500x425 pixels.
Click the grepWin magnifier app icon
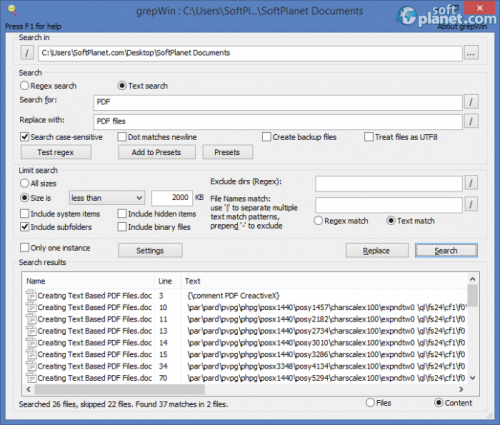point(12,10)
